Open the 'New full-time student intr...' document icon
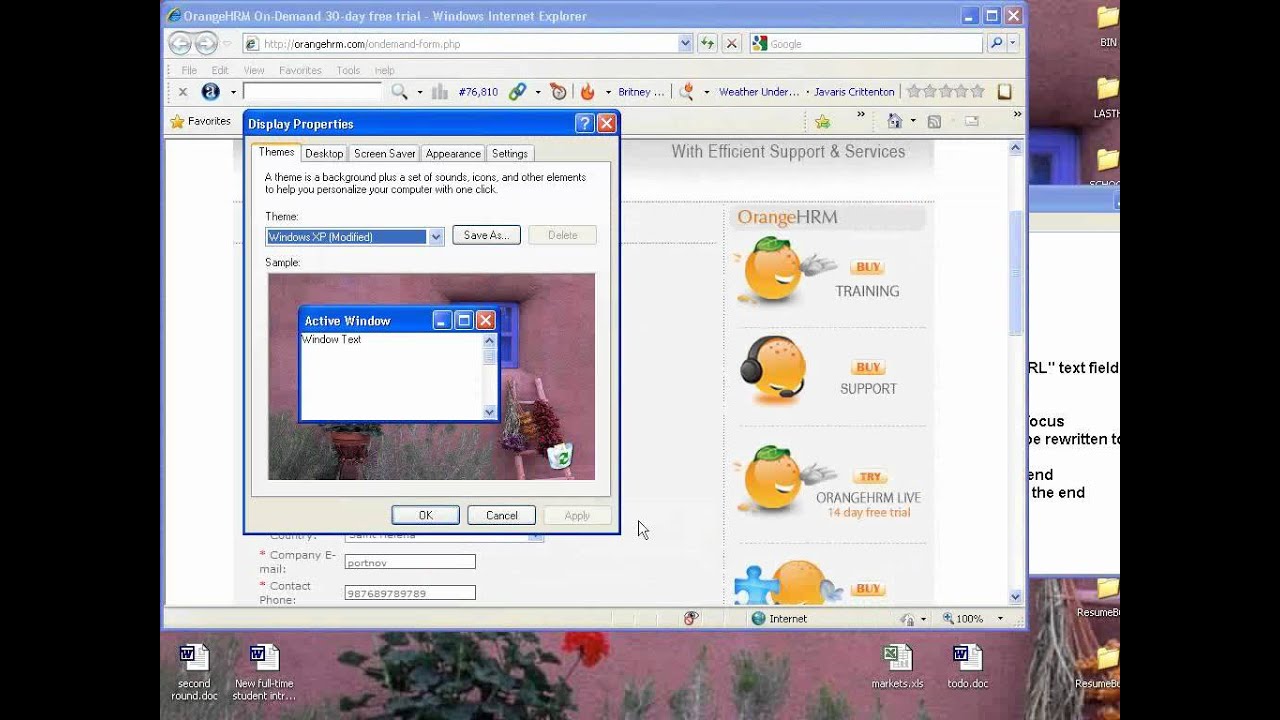Viewport: 1280px width, 720px height. point(264,672)
